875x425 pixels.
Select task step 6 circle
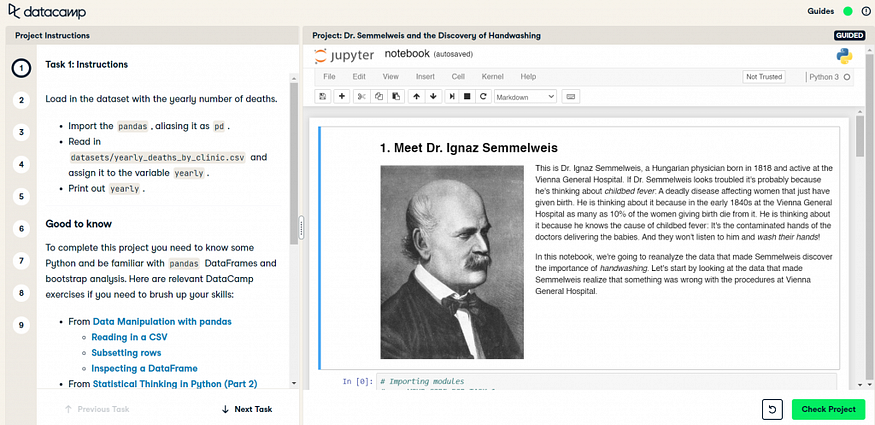click(x=21, y=229)
